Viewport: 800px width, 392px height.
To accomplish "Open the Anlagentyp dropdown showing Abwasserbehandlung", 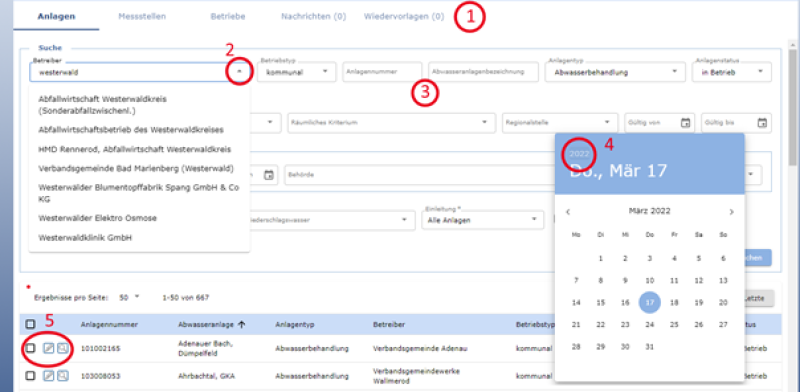I will (x=615, y=72).
